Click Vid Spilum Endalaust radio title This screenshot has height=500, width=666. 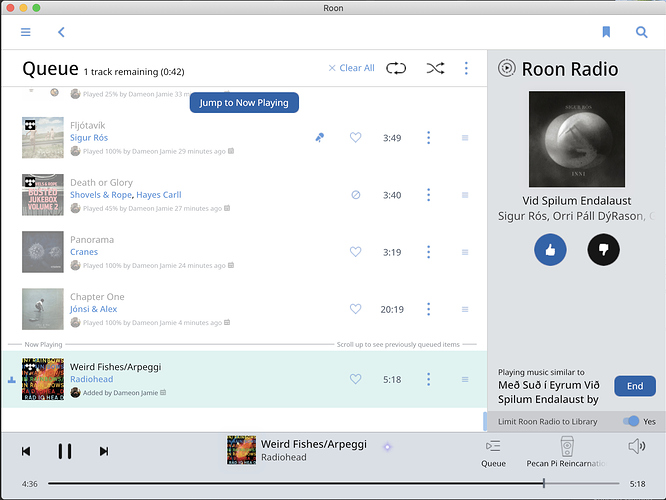click(x=576, y=201)
